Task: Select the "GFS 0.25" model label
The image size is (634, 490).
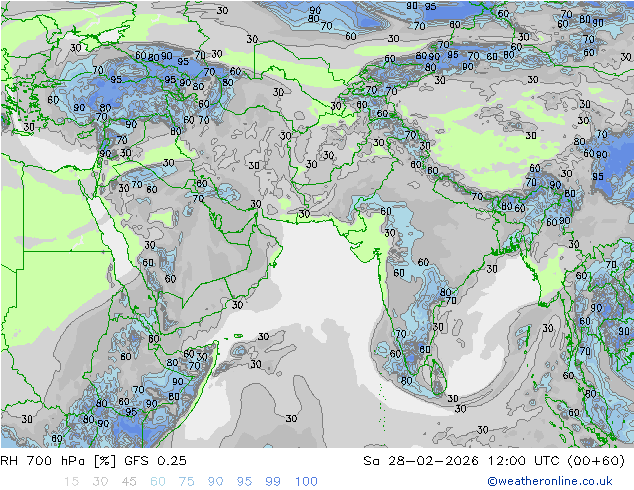Action: 155,460
